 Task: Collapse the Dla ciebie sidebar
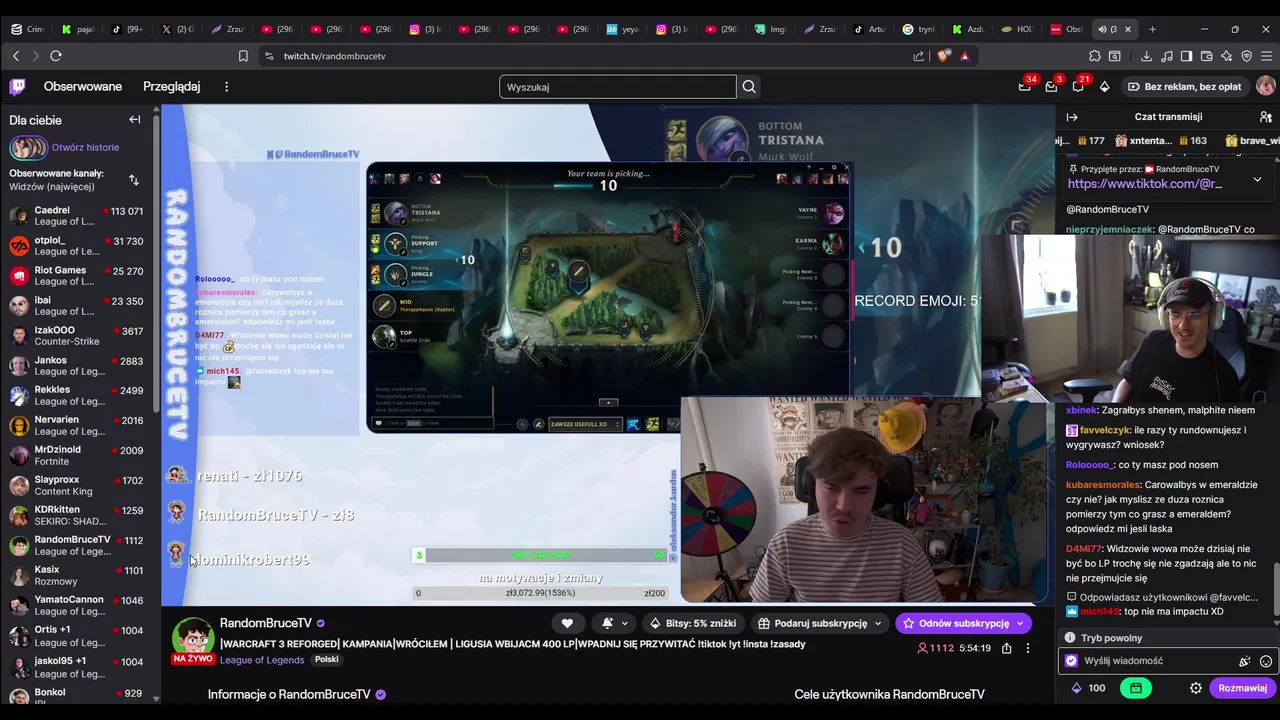point(135,120)
